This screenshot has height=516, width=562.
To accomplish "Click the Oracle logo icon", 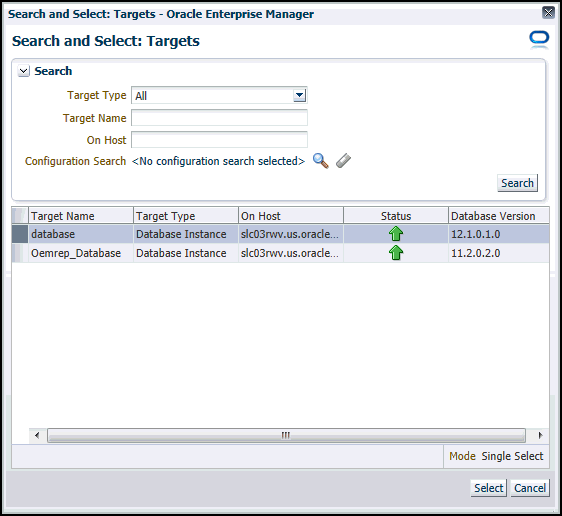I will [539, 40].
